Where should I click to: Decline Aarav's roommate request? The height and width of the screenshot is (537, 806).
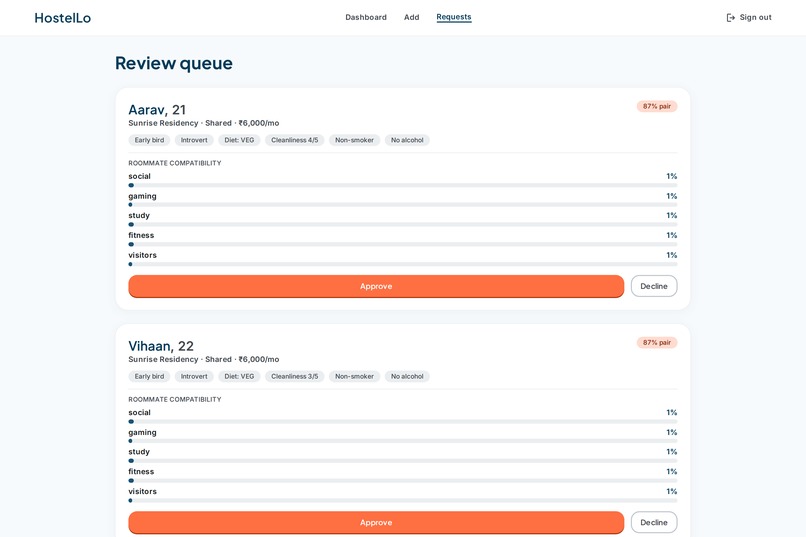coord(654,286)
